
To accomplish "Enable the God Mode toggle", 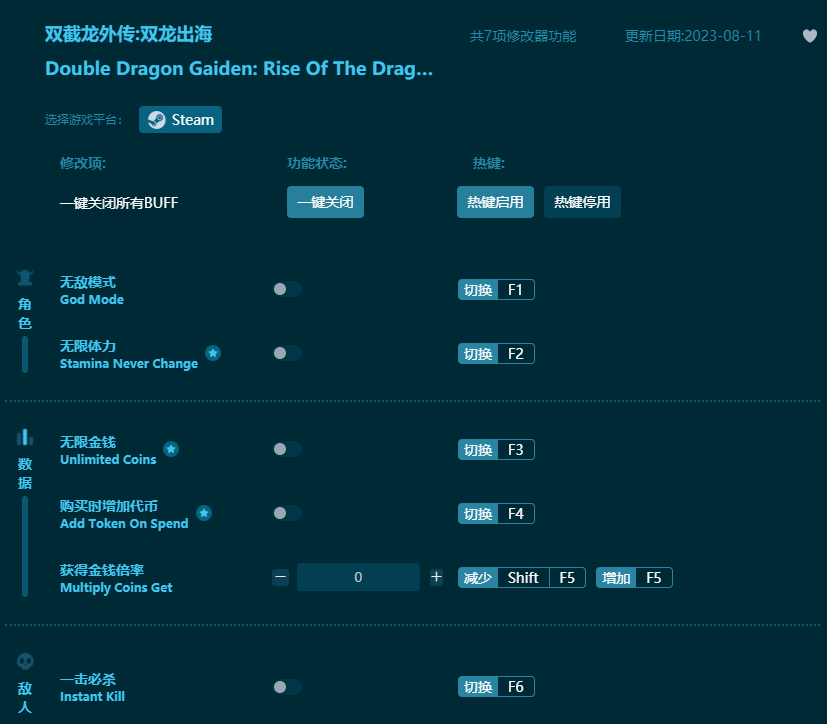I will click(x=287, y=287).
